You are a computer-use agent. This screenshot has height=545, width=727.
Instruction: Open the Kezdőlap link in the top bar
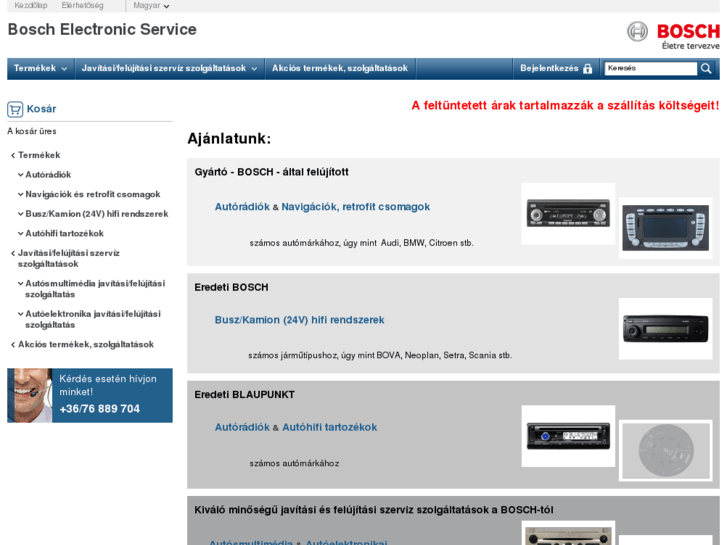(31, 6)
